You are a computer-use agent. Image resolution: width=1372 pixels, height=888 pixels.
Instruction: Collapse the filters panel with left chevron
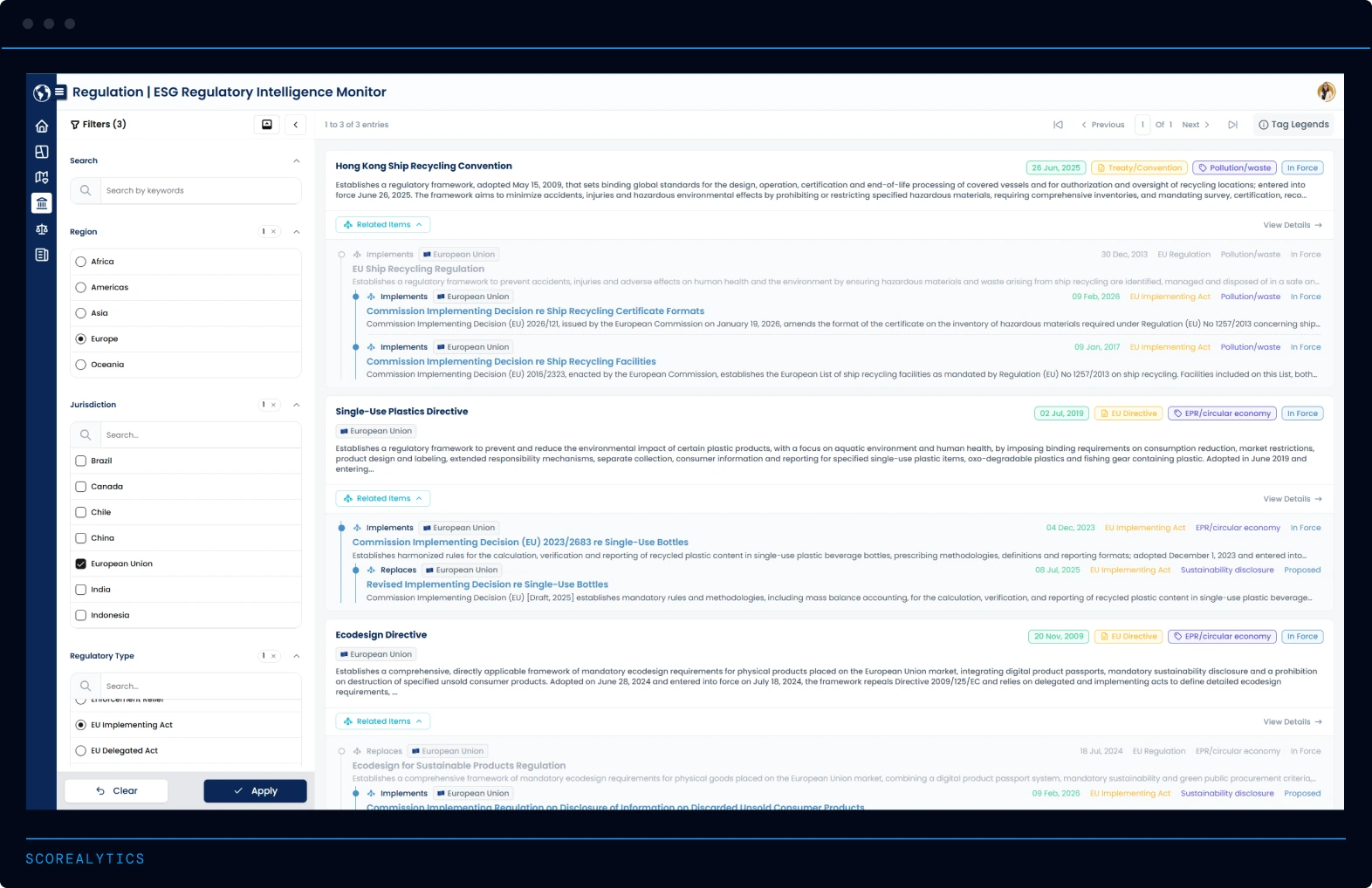click(x=296, y=125)
